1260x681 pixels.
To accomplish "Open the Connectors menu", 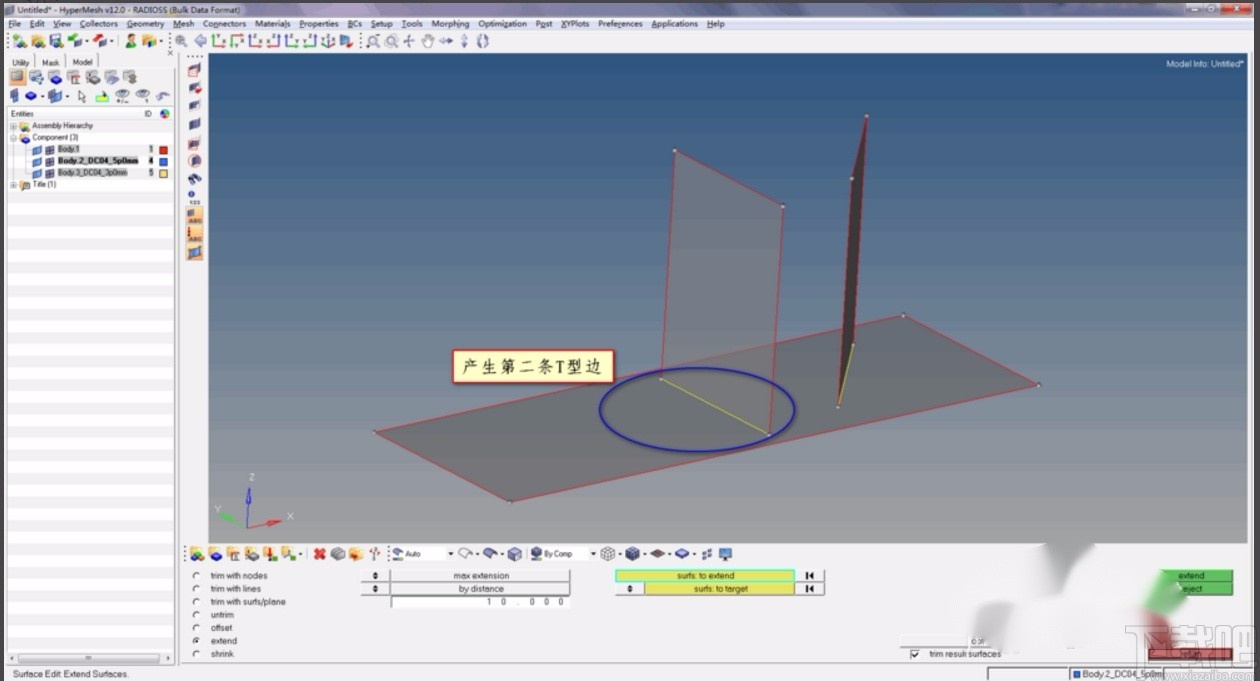I will (224, 23).
